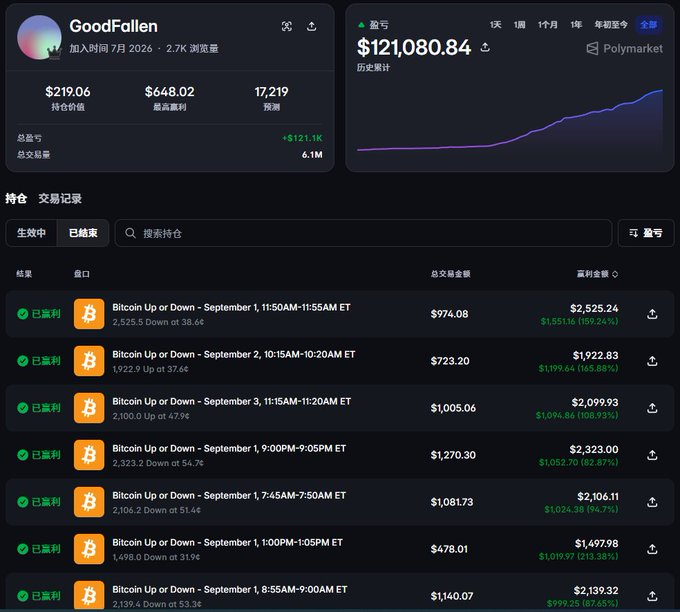Click the 已赢利 checkmark for the $974.08 row
680x612 pixels.
[23, 314]
